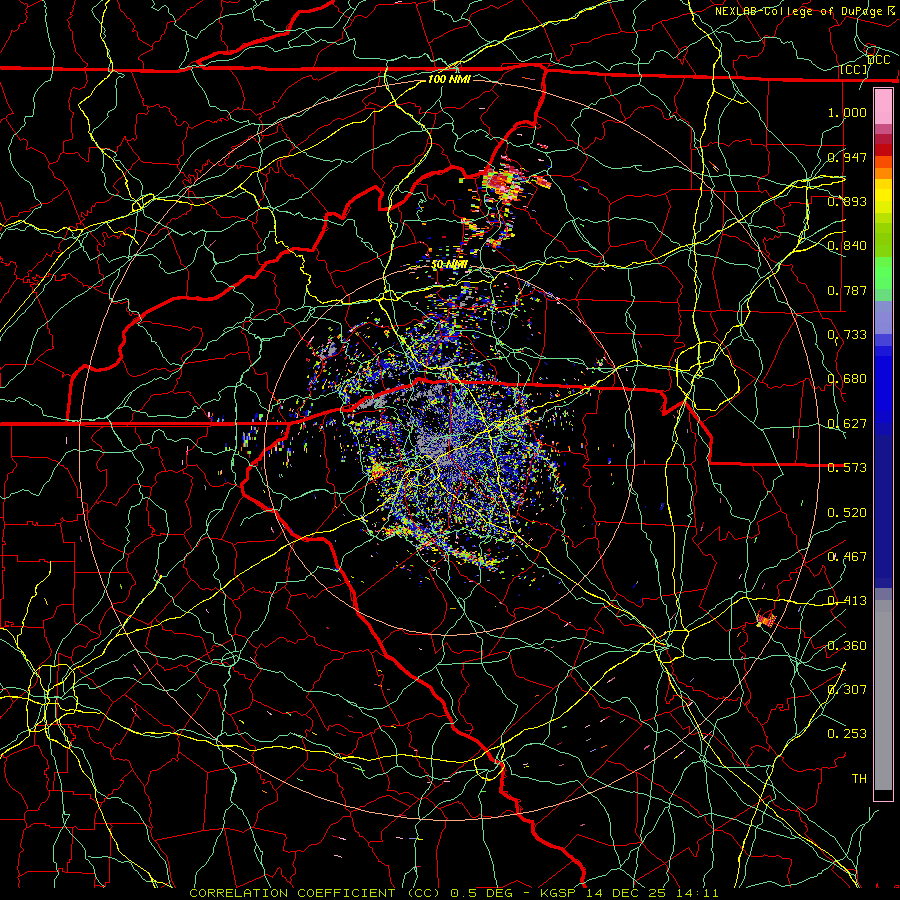This screenshot has width=900, height=900.
Task: Click the TH threshold label
Action: tap(859, 779)
